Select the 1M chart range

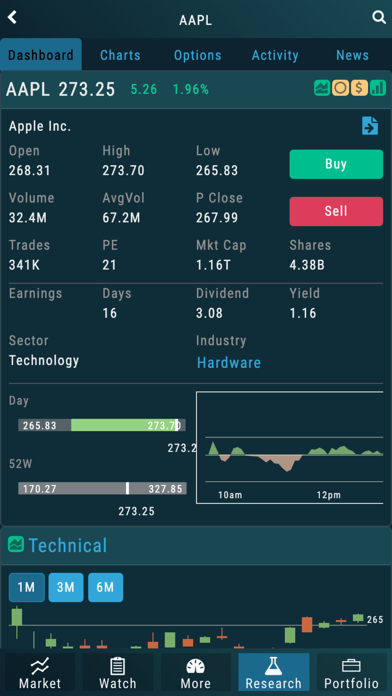(x=27, y=587)
